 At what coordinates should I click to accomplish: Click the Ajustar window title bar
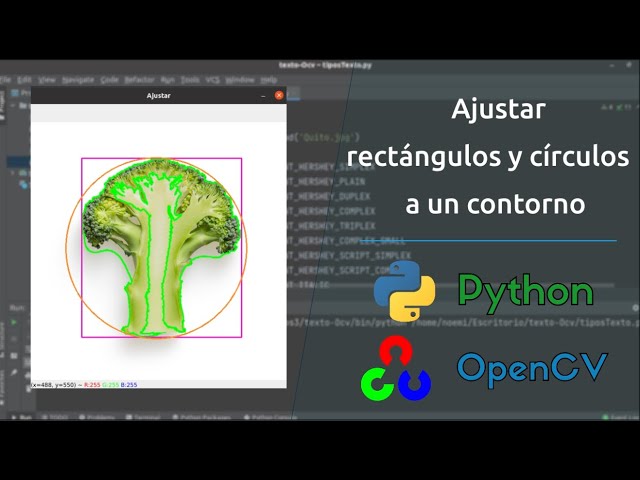click(159, 96)
